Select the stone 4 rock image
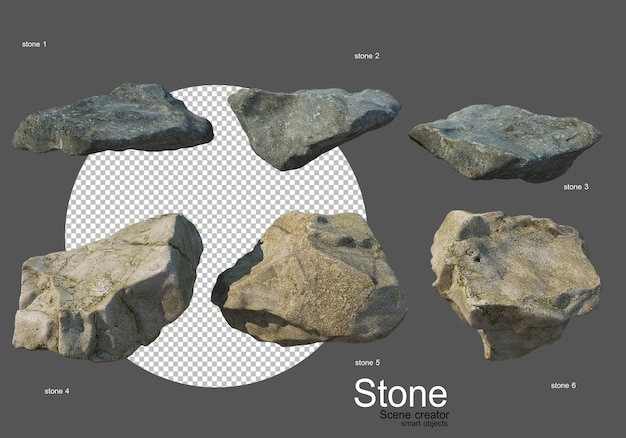This screenshot has height=438, width=626. pos(108,287)
